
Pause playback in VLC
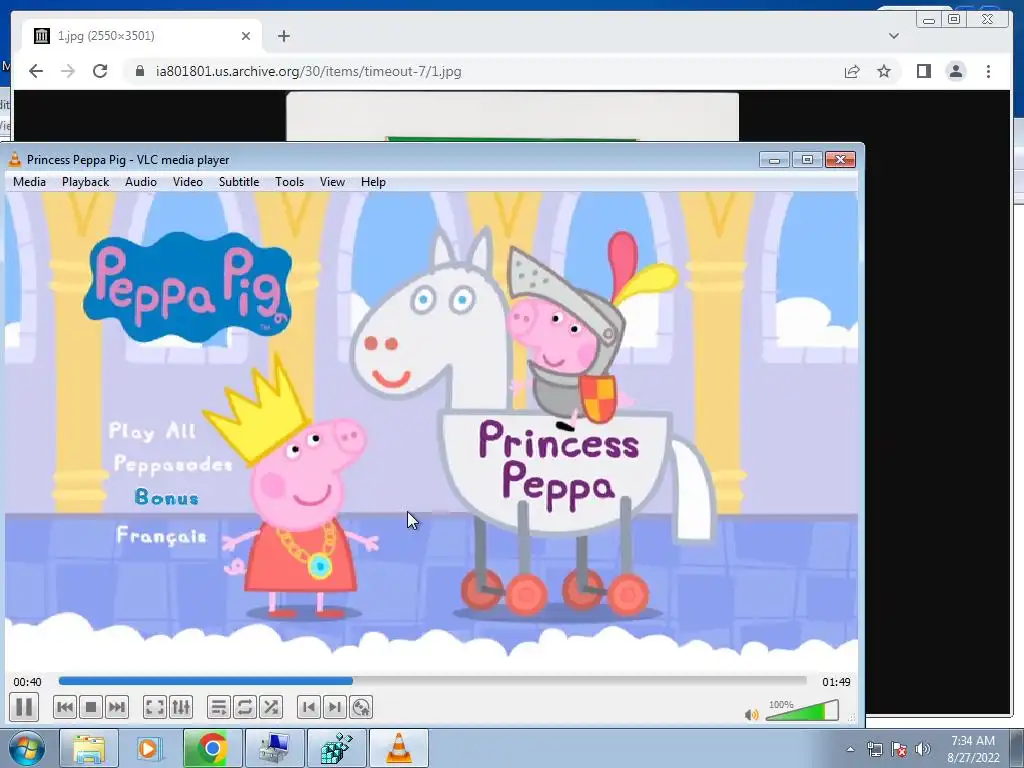(24, 707)
